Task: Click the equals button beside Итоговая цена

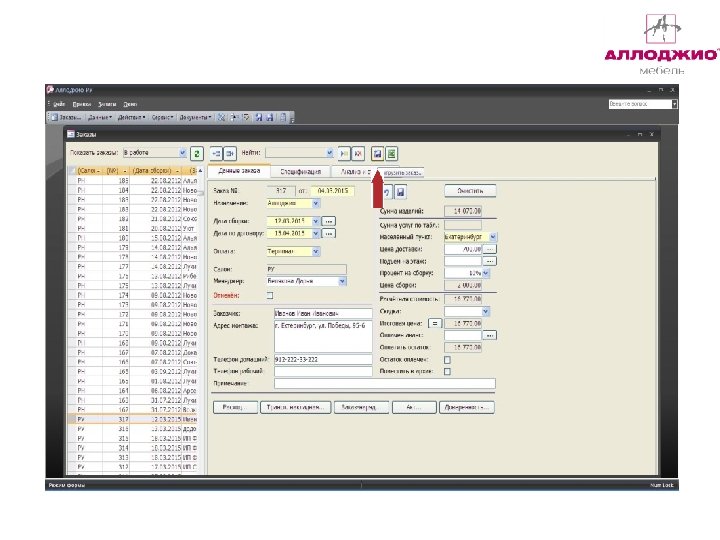Action: (435, 323)
